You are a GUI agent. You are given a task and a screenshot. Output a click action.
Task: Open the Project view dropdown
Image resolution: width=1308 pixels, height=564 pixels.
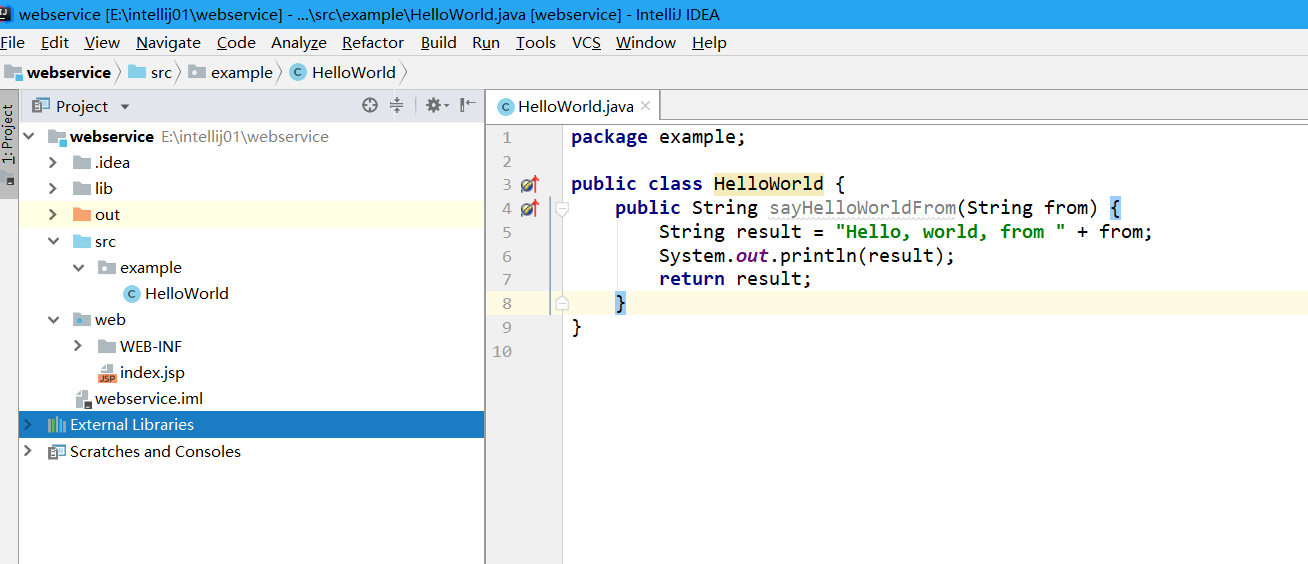click(125, 107)
